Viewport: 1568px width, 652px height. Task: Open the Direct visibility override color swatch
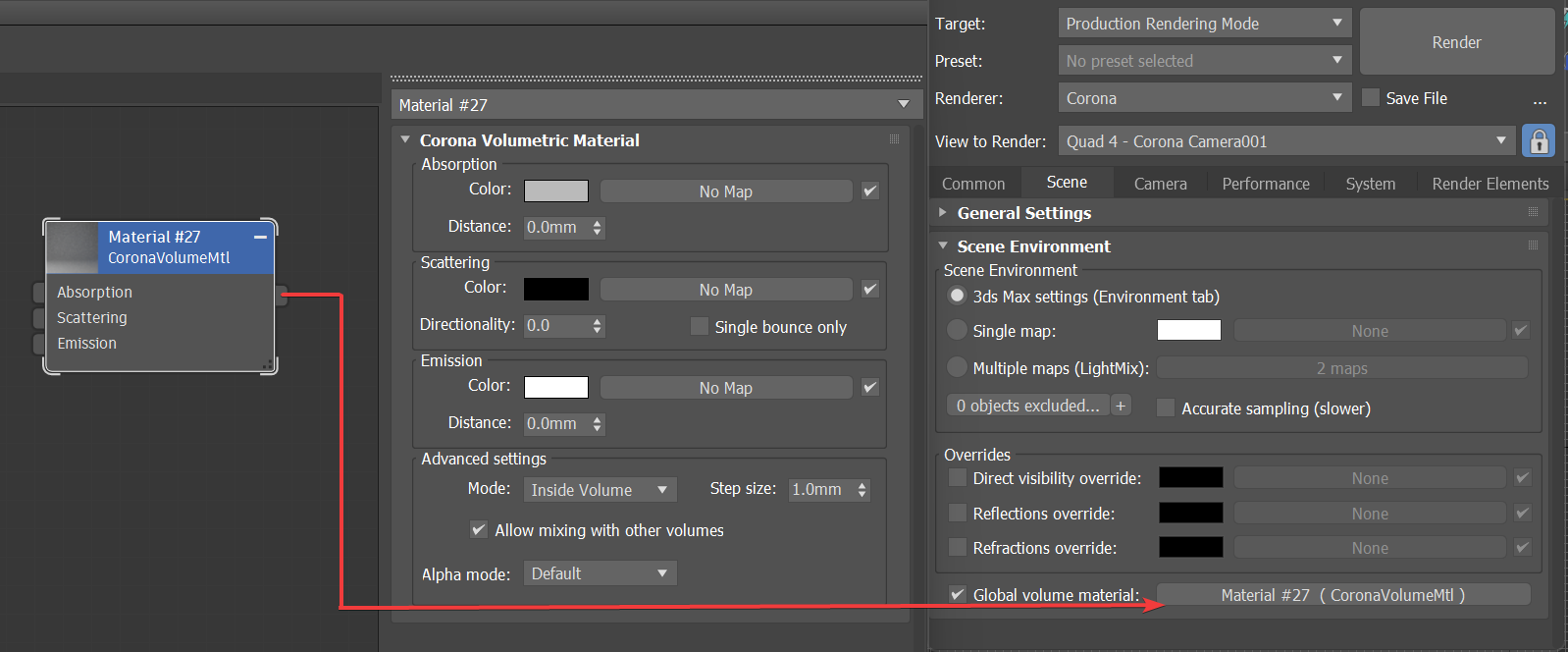point(1191,477)
